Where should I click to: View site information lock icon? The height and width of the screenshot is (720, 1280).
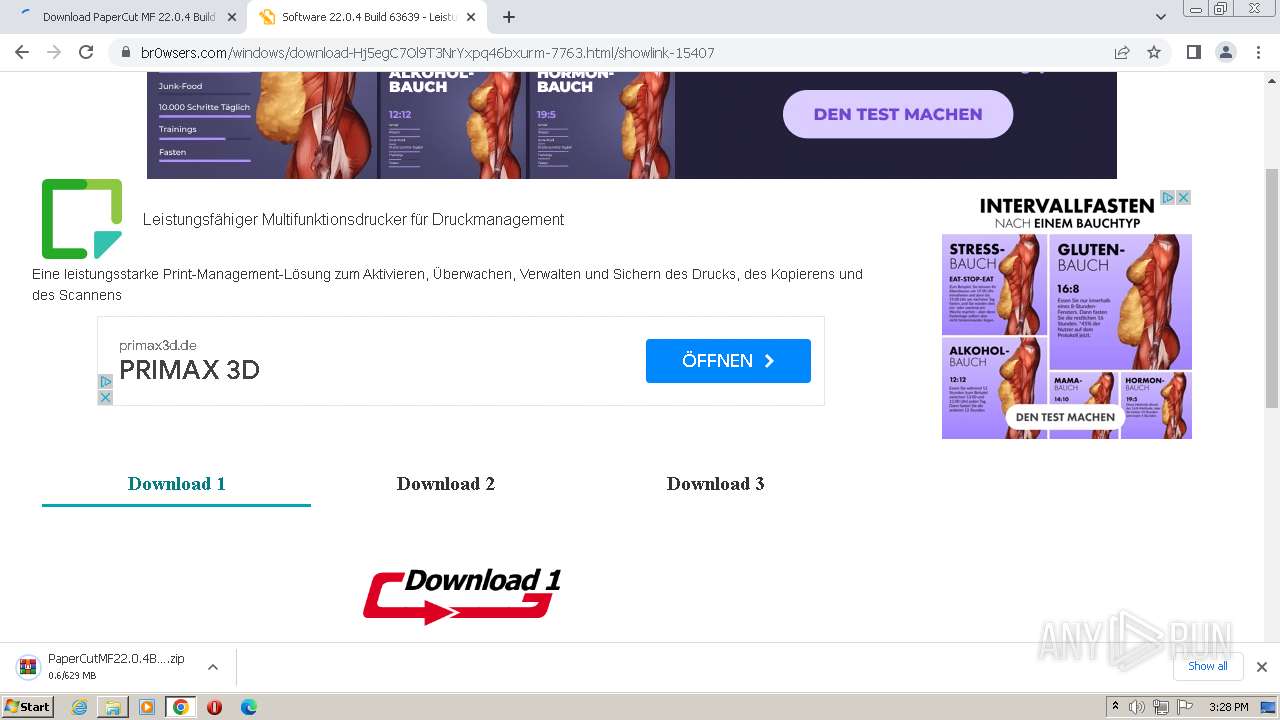coord(126,52)
